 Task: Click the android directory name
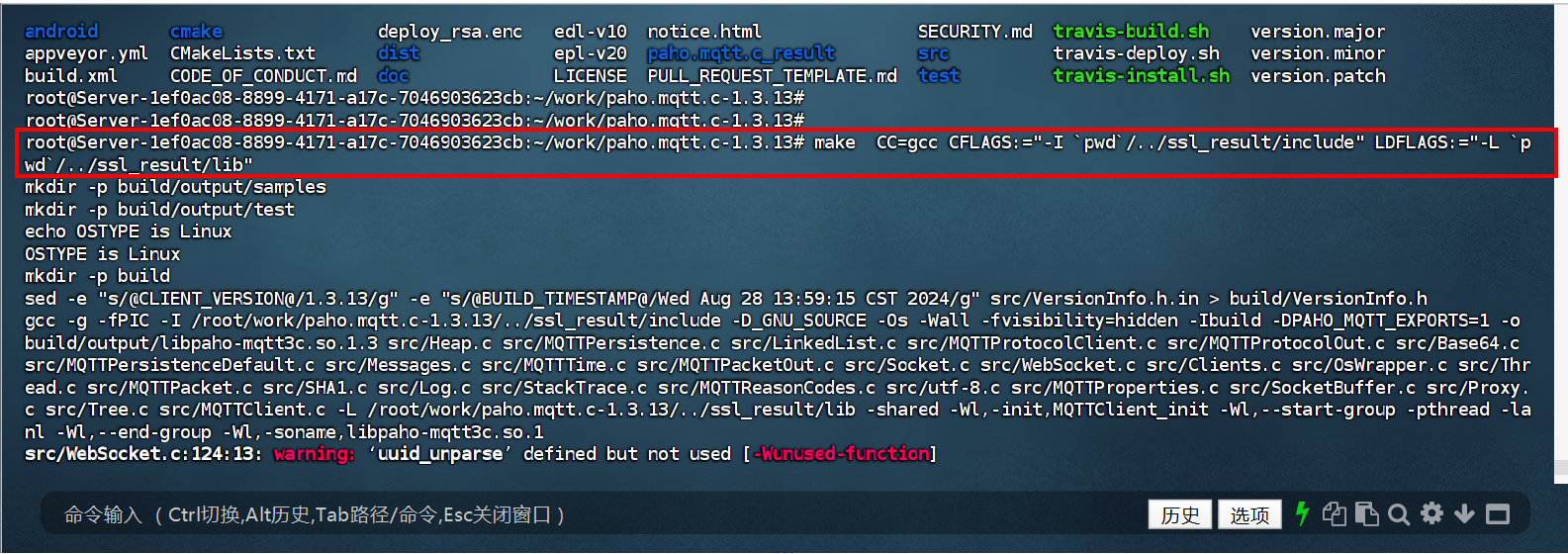click(x=61, y=32)
